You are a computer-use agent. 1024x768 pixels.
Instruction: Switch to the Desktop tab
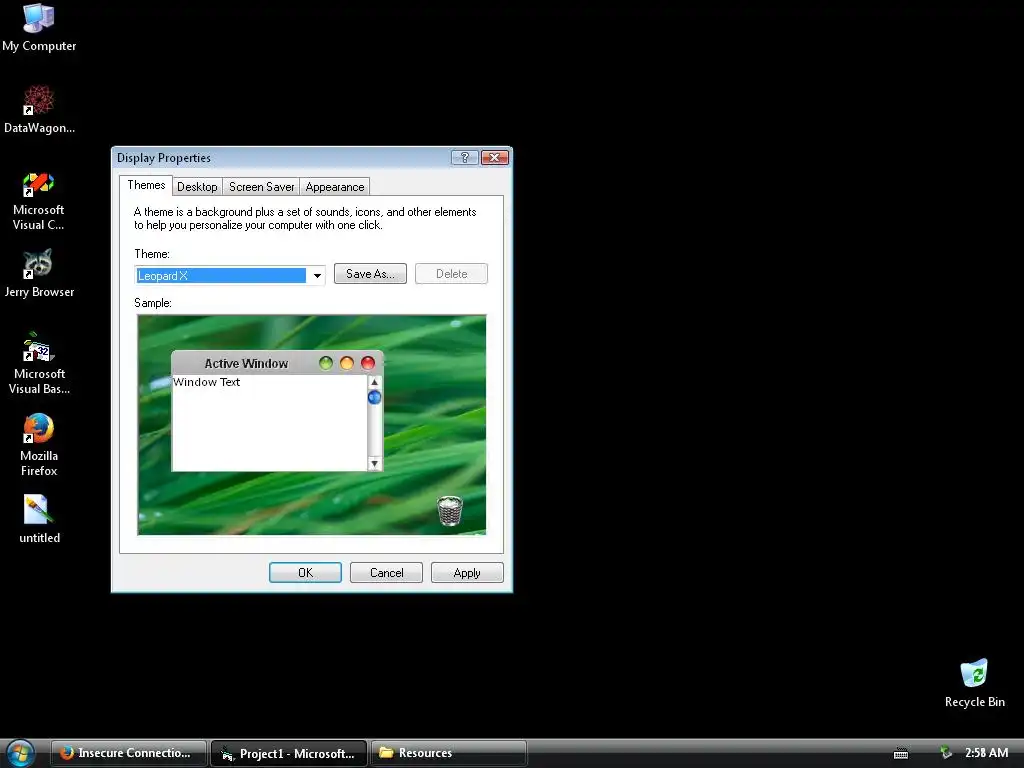point(197,187)
